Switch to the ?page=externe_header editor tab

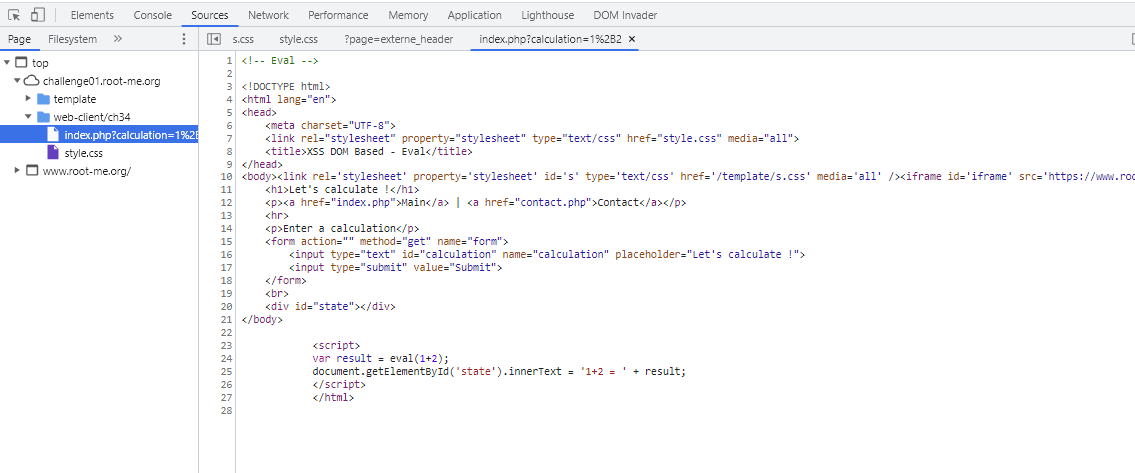pos(399,39)
